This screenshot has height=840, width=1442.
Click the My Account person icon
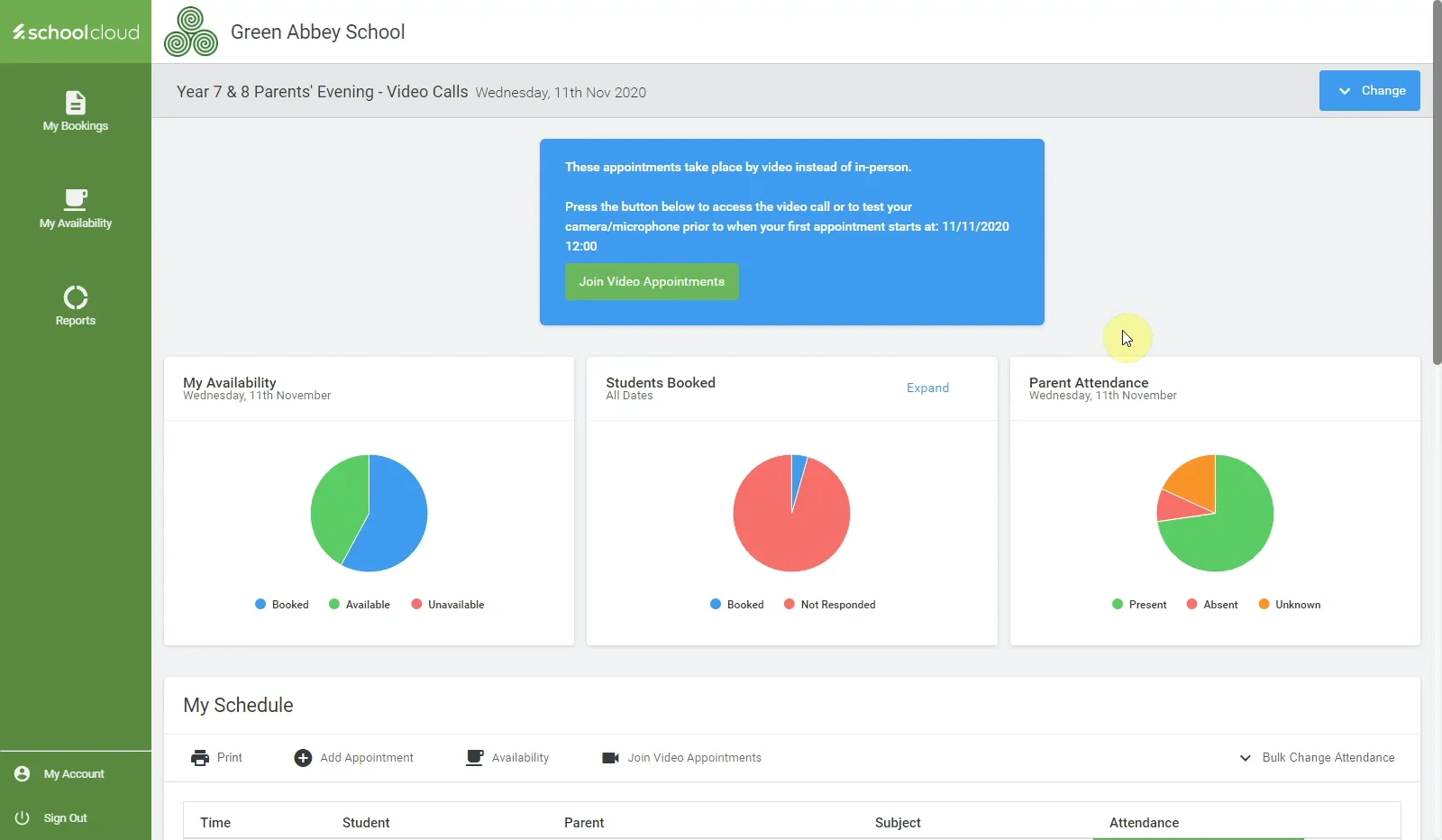(23, 773)
